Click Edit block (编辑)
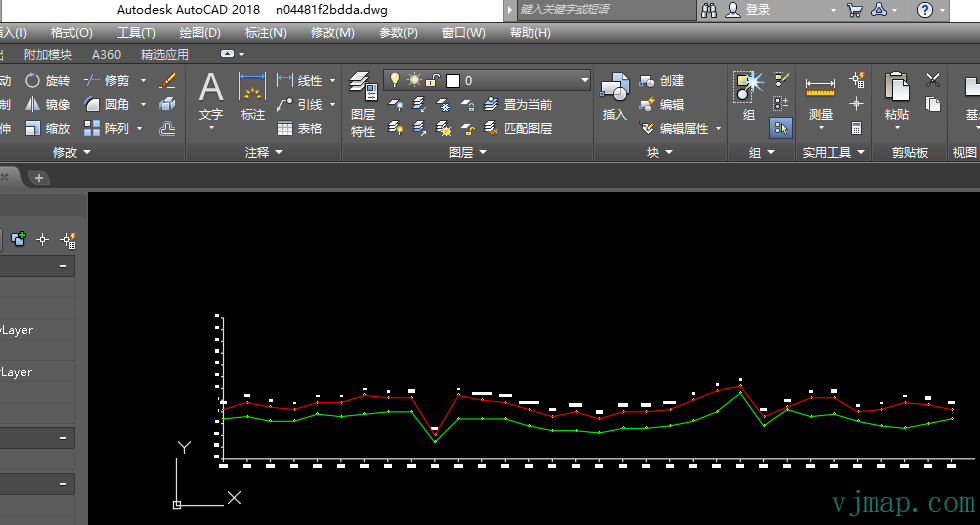980x525 pixels. click(x=662, y=104)
